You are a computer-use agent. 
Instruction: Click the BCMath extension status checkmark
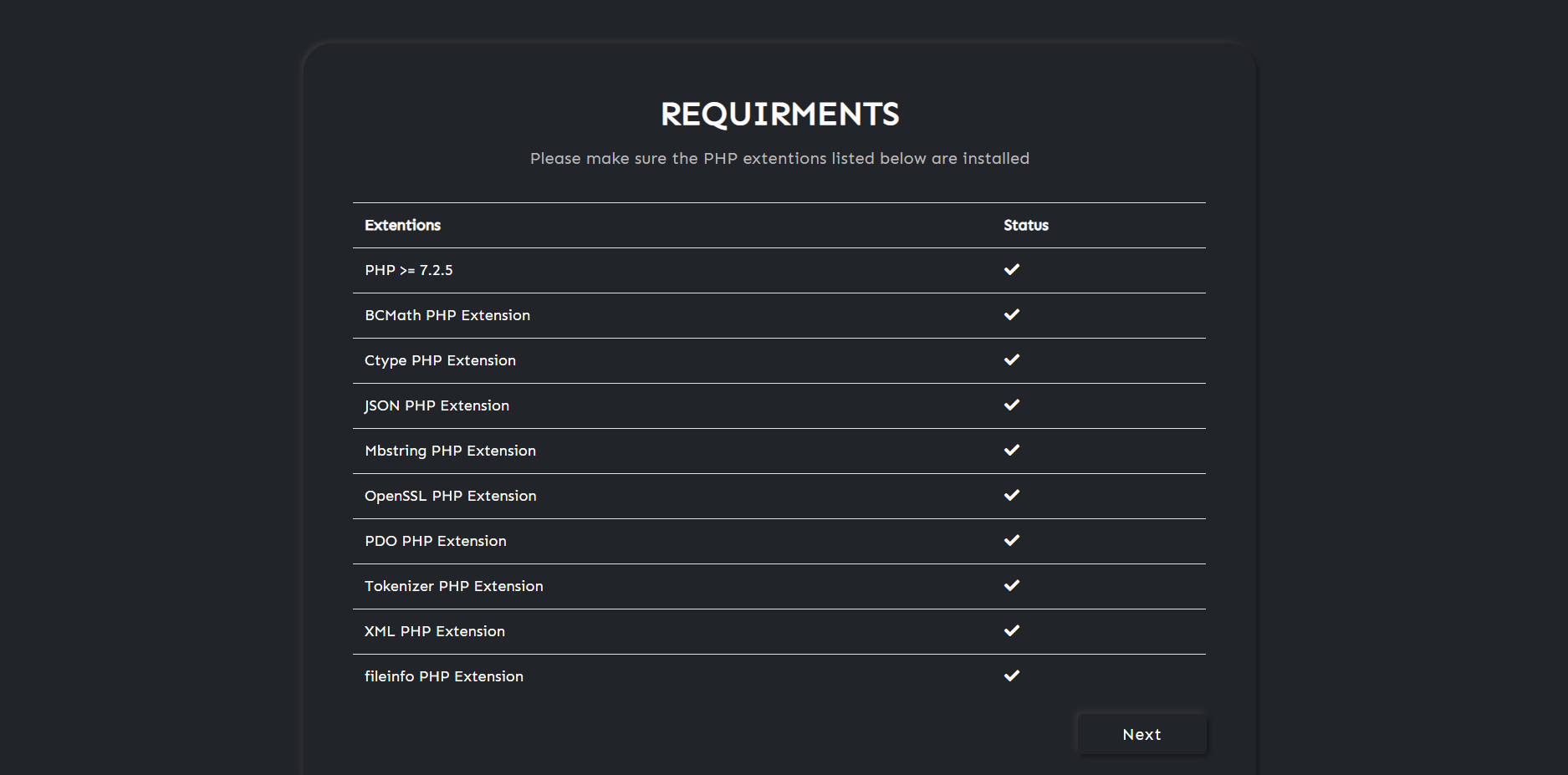point(1011,314)
